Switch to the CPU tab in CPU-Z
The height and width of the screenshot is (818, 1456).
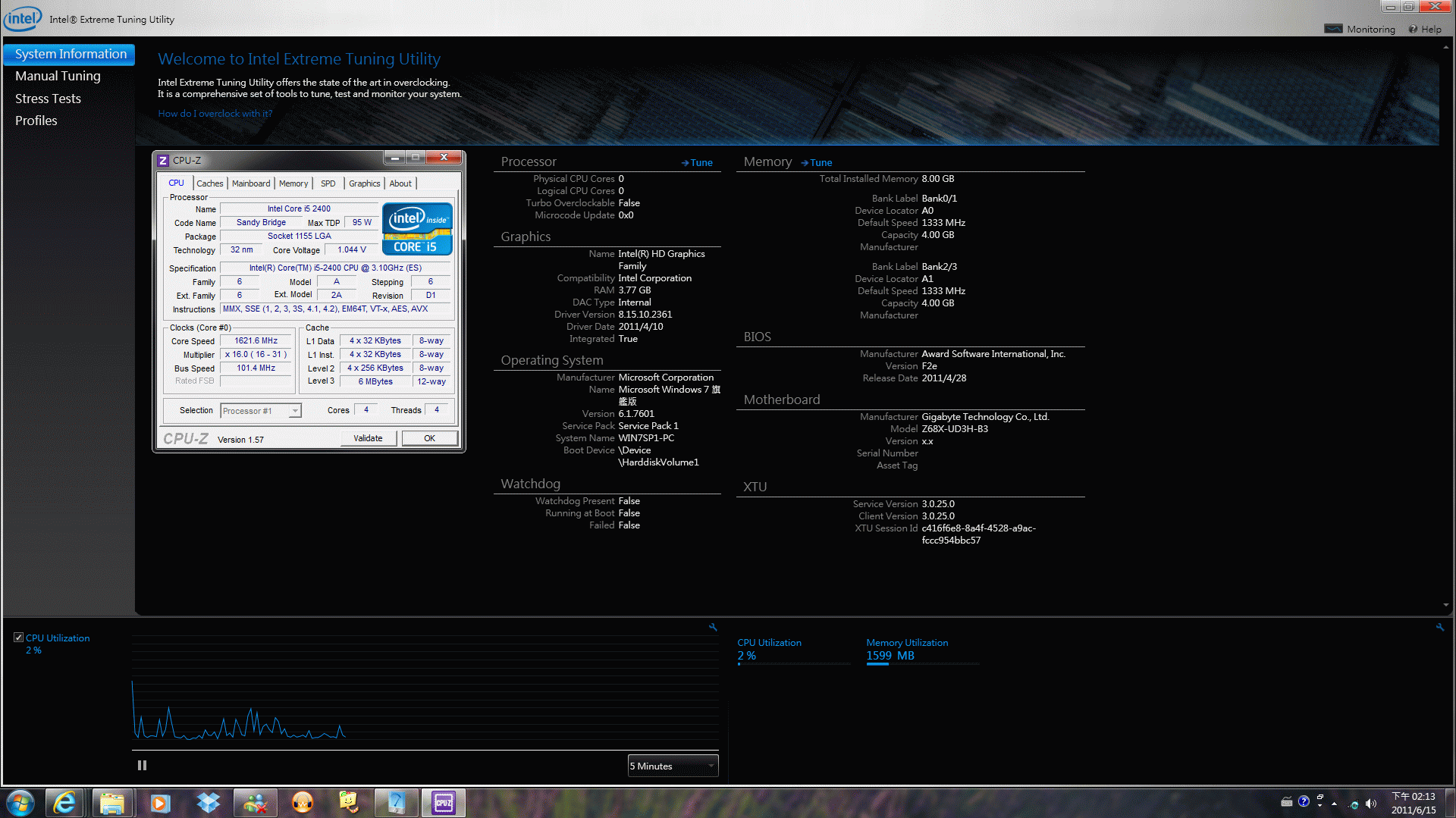tap(176, 183)
